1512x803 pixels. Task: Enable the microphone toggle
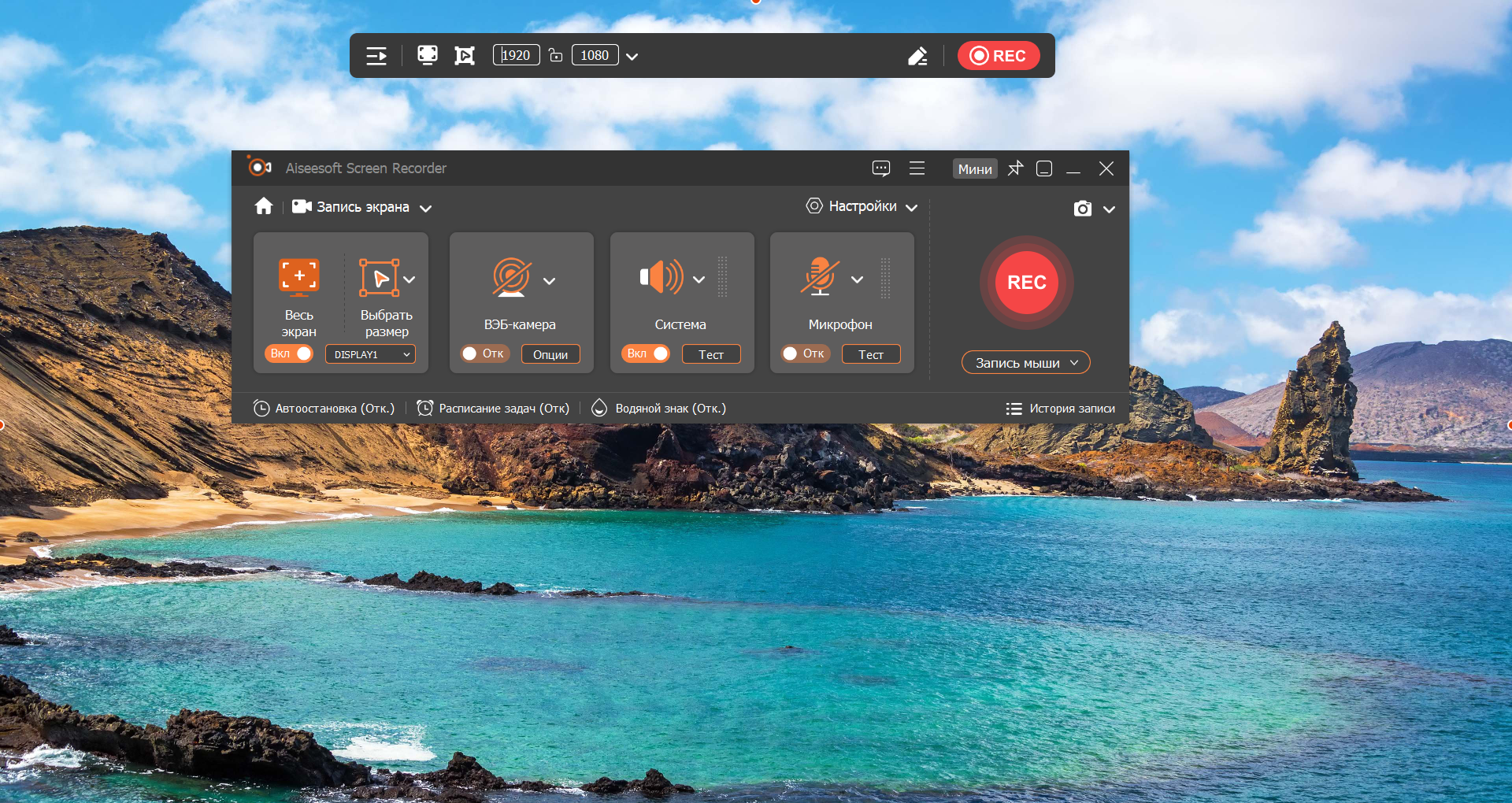point(804,353)
